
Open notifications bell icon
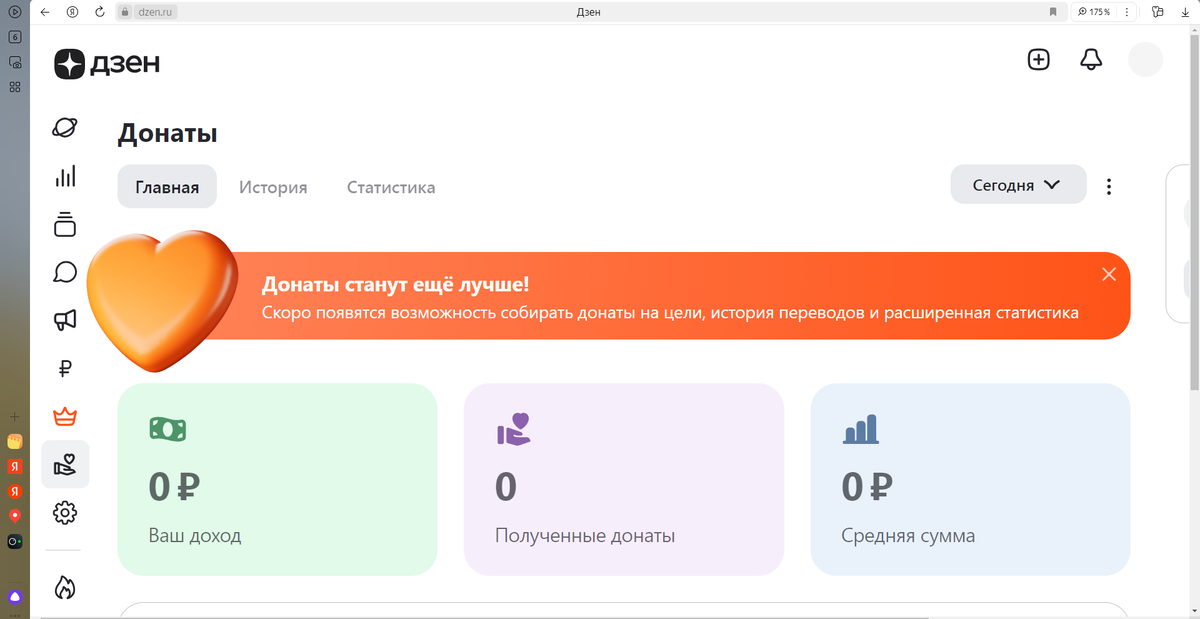click(1091, 60)
